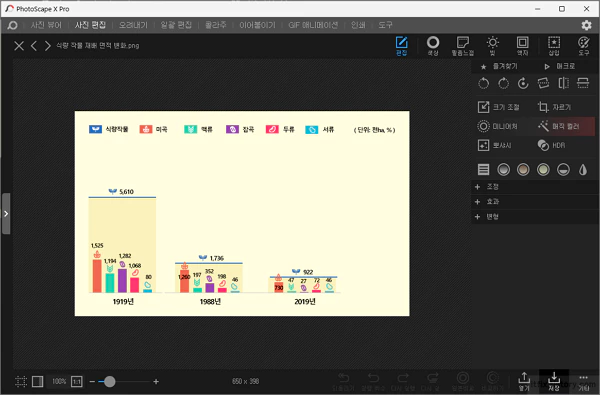Toggle the split view panel icon
This screenshot has width=600, height=395.
(x=38, y=381)
